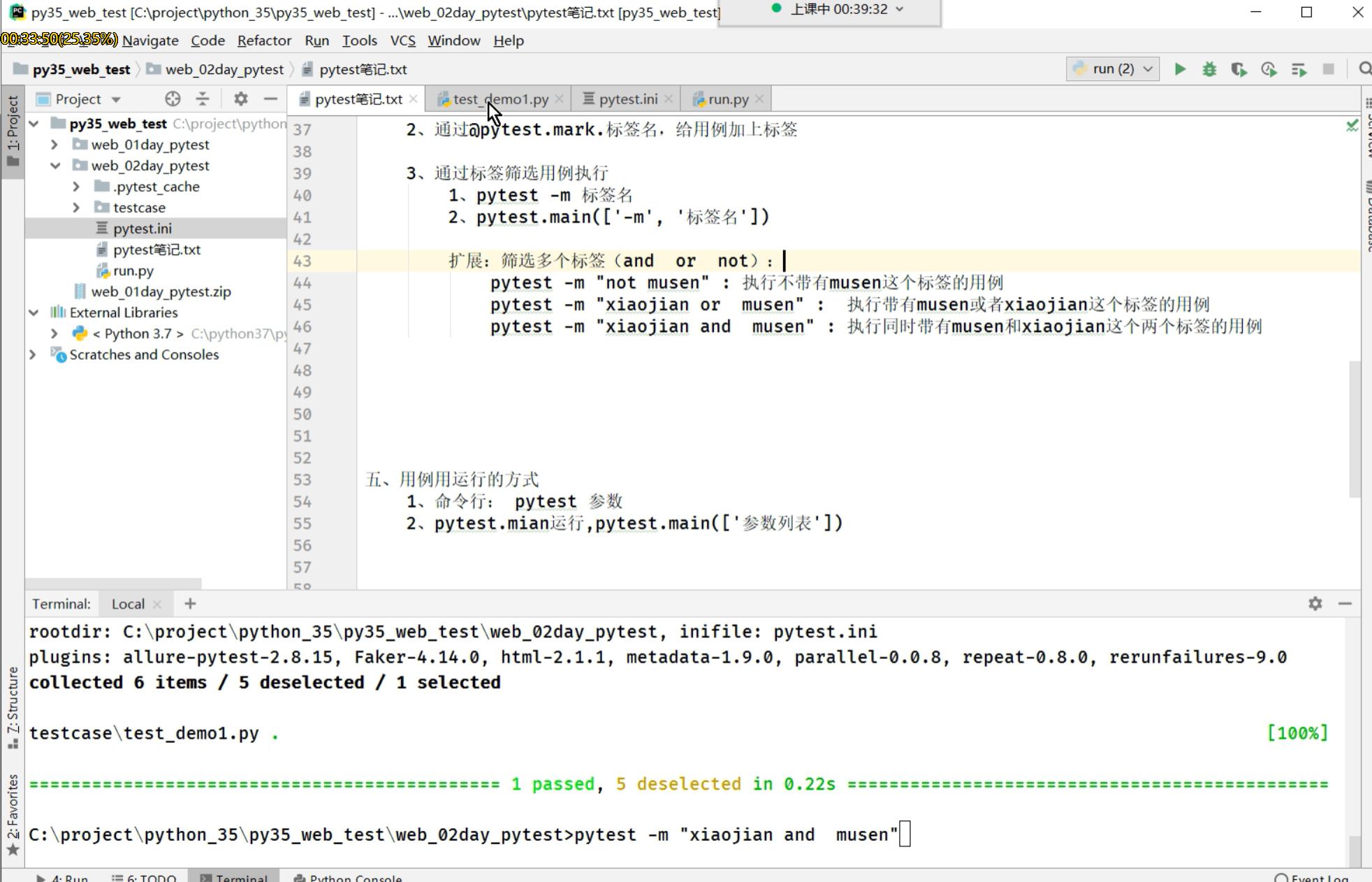Collapse the web_02day_pytest folder
1372x882 pixels.
(55, 166)
